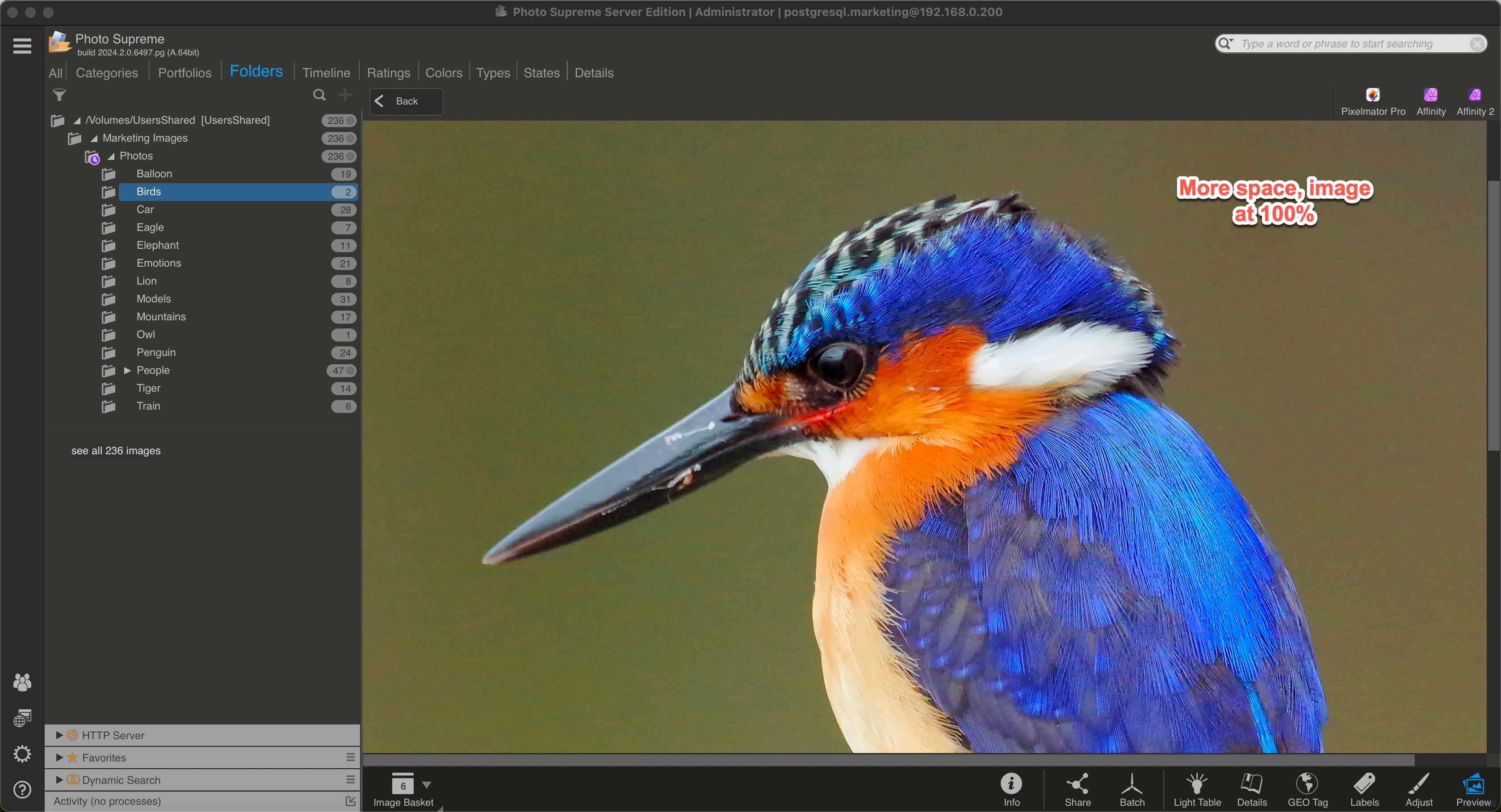
Task: Click the vertical image scrollbar
Action: pos(1493,314)
